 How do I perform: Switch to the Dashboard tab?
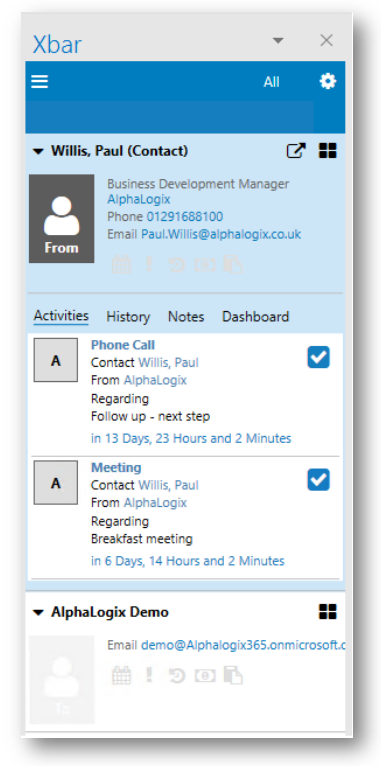pyautogui.click(x=255, y=317)
